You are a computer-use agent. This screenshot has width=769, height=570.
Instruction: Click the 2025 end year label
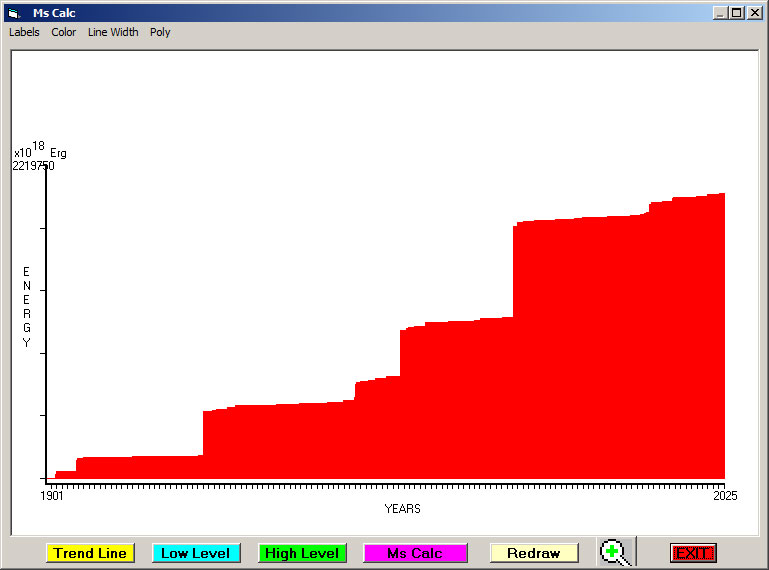pos(724,495)
